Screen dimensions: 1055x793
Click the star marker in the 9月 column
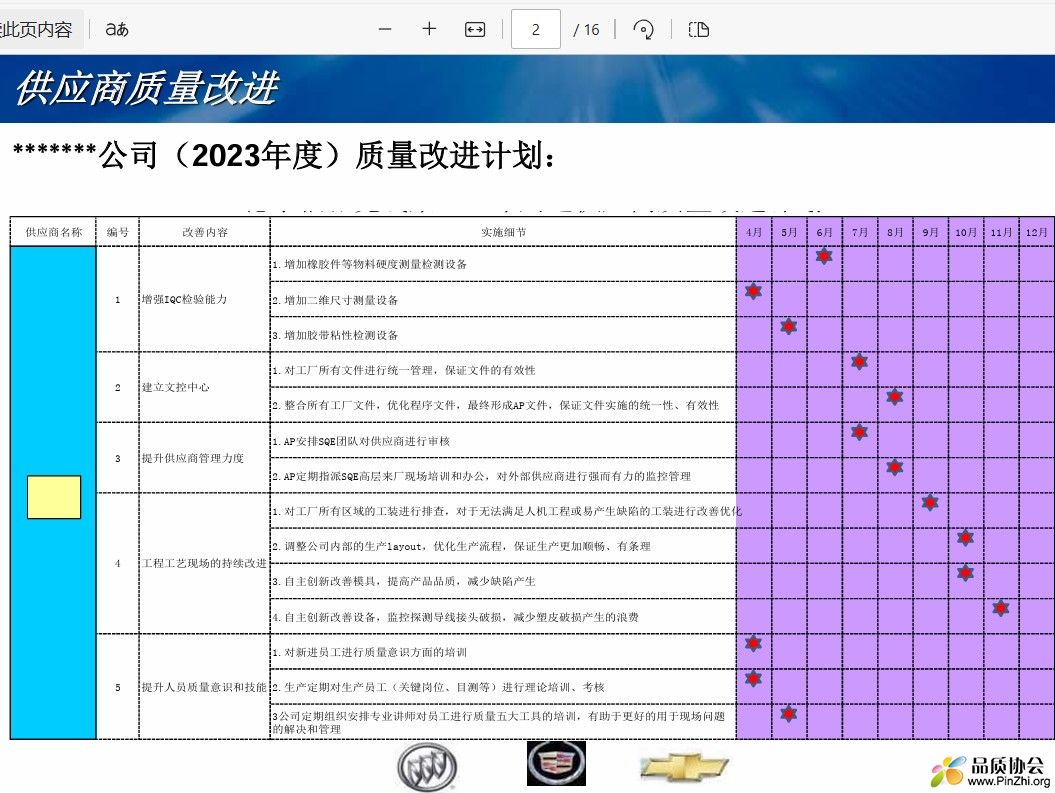coord(930,502)
